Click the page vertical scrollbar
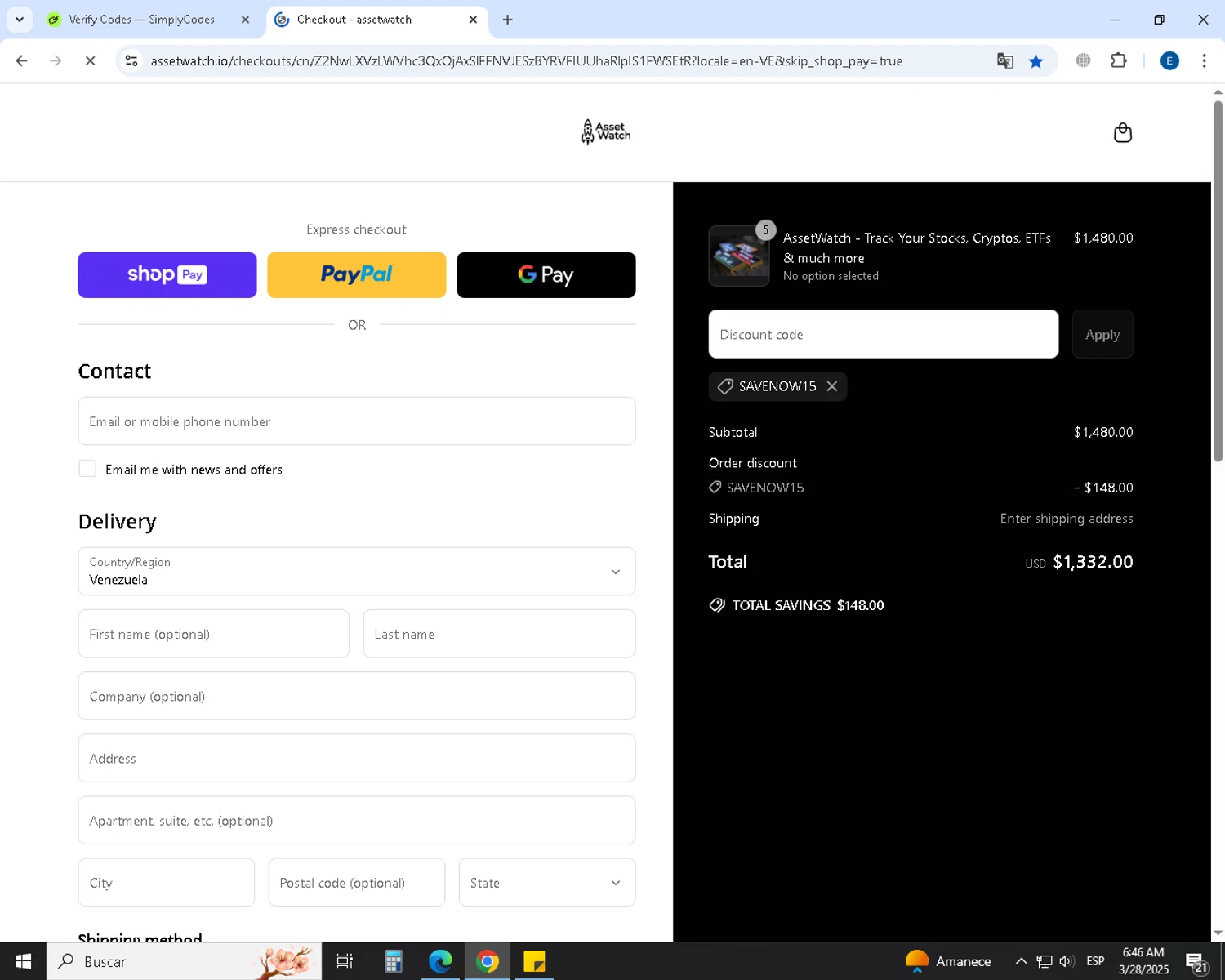 (x=1218, y=280)
